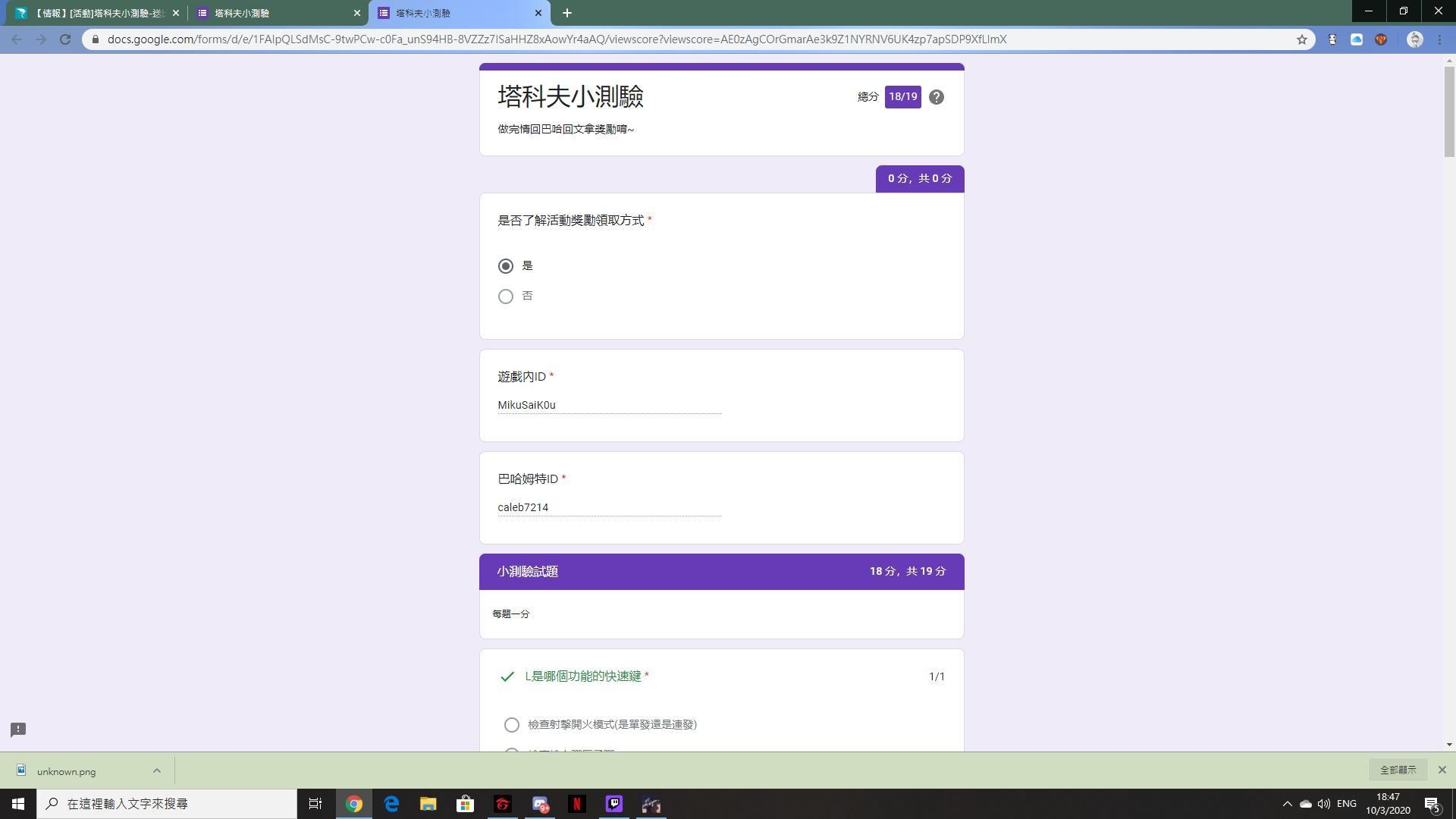This screenshot has height=819, width=1456.
Task: Click the 做完情回巴哈回文拿獎勵唷 description
Action: (x=566, y=129)
